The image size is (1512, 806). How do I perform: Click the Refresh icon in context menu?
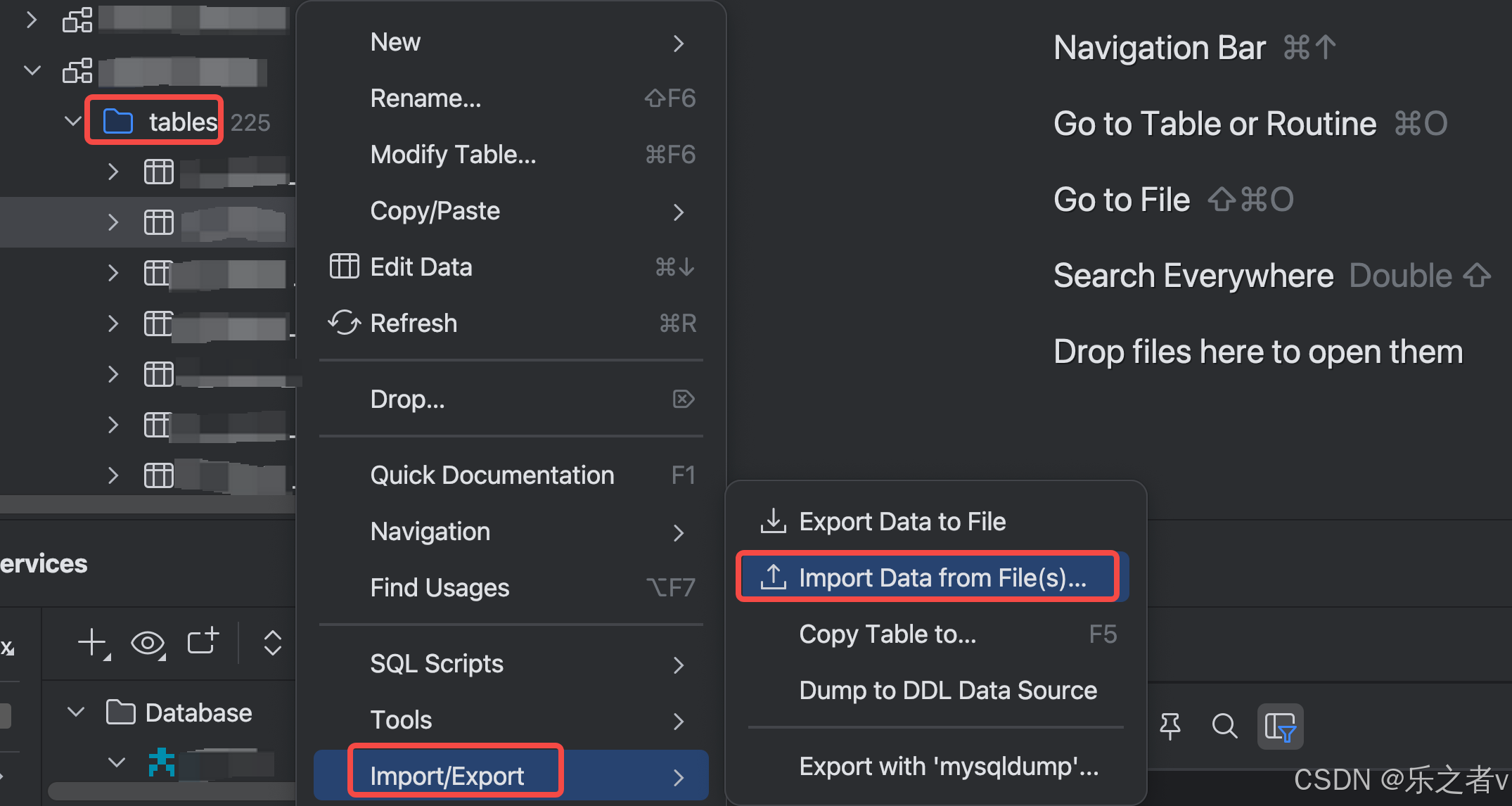click(x=344, y=323)
